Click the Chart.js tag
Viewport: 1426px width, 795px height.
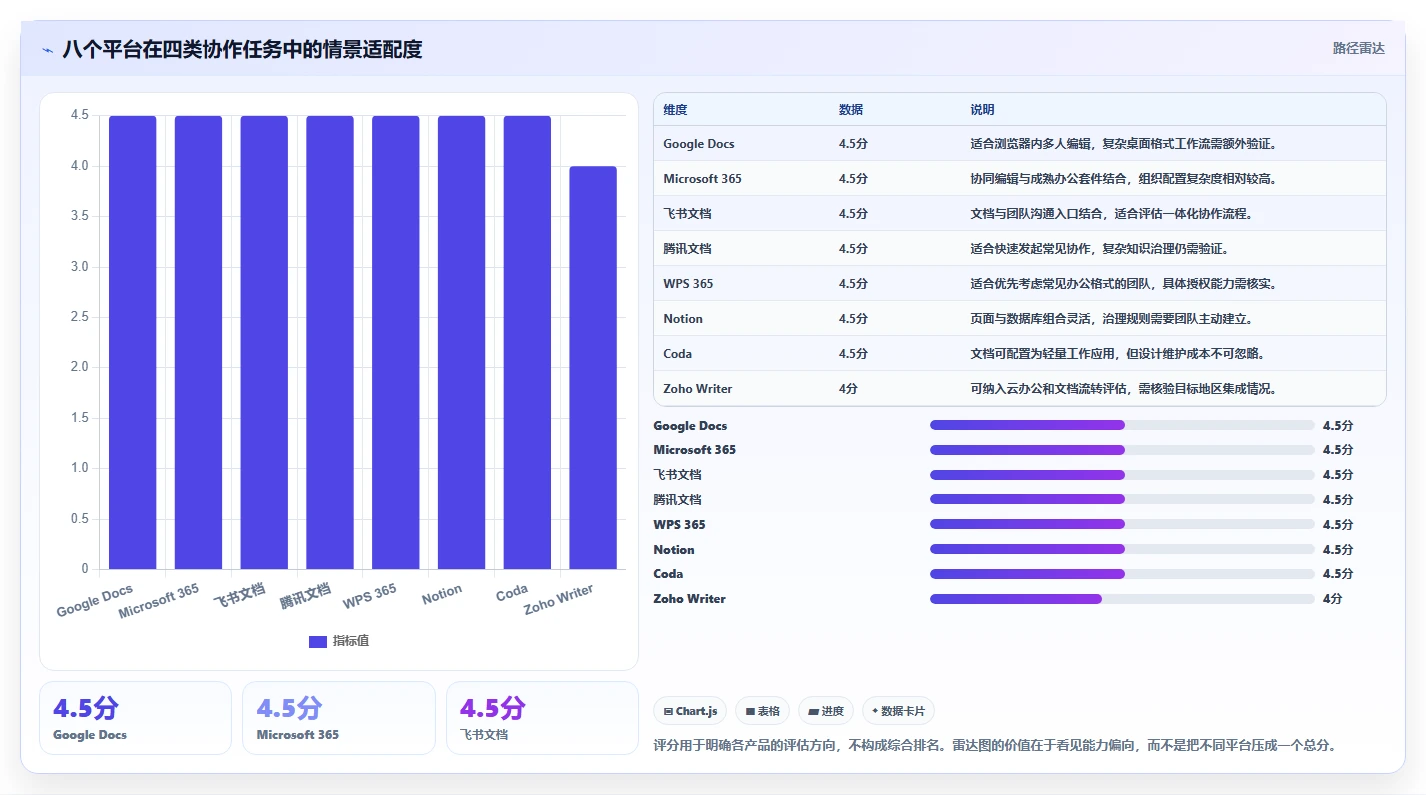[x=690, y=711]
